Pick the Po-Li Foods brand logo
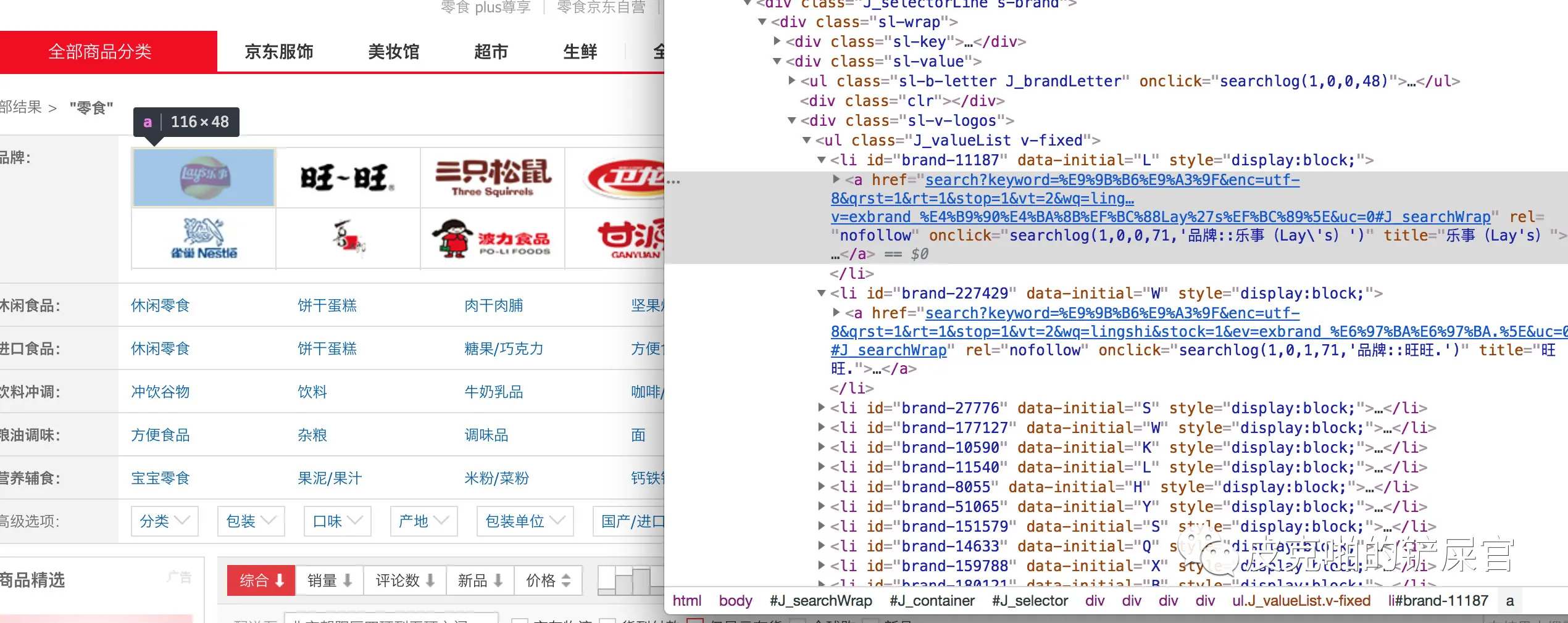The image size is (1568, 623). coord(493,238)
